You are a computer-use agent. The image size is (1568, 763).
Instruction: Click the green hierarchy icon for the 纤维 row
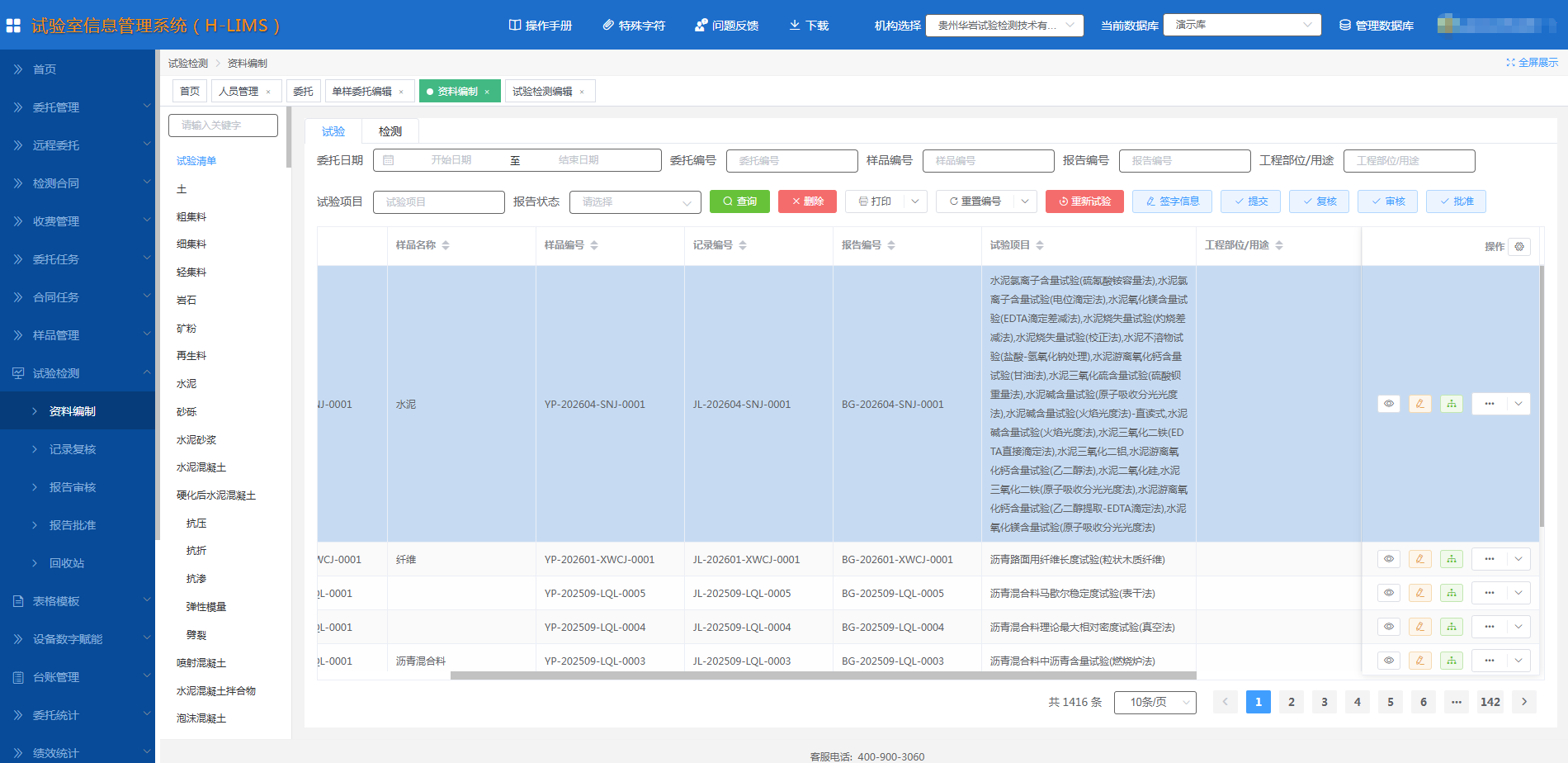pos(1451,559)
